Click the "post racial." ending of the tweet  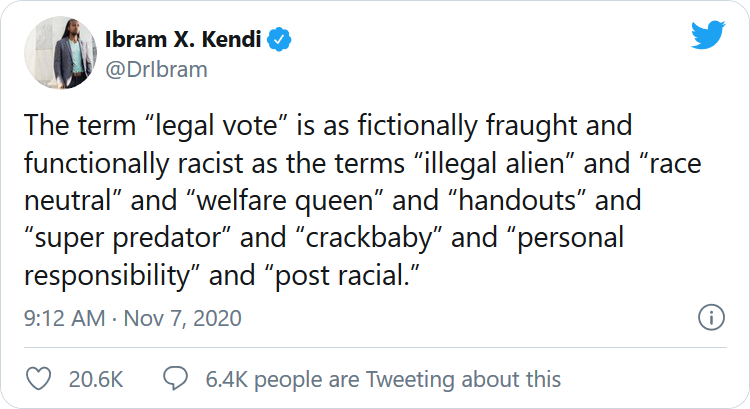pyautogui.click(x=342, y=276)
